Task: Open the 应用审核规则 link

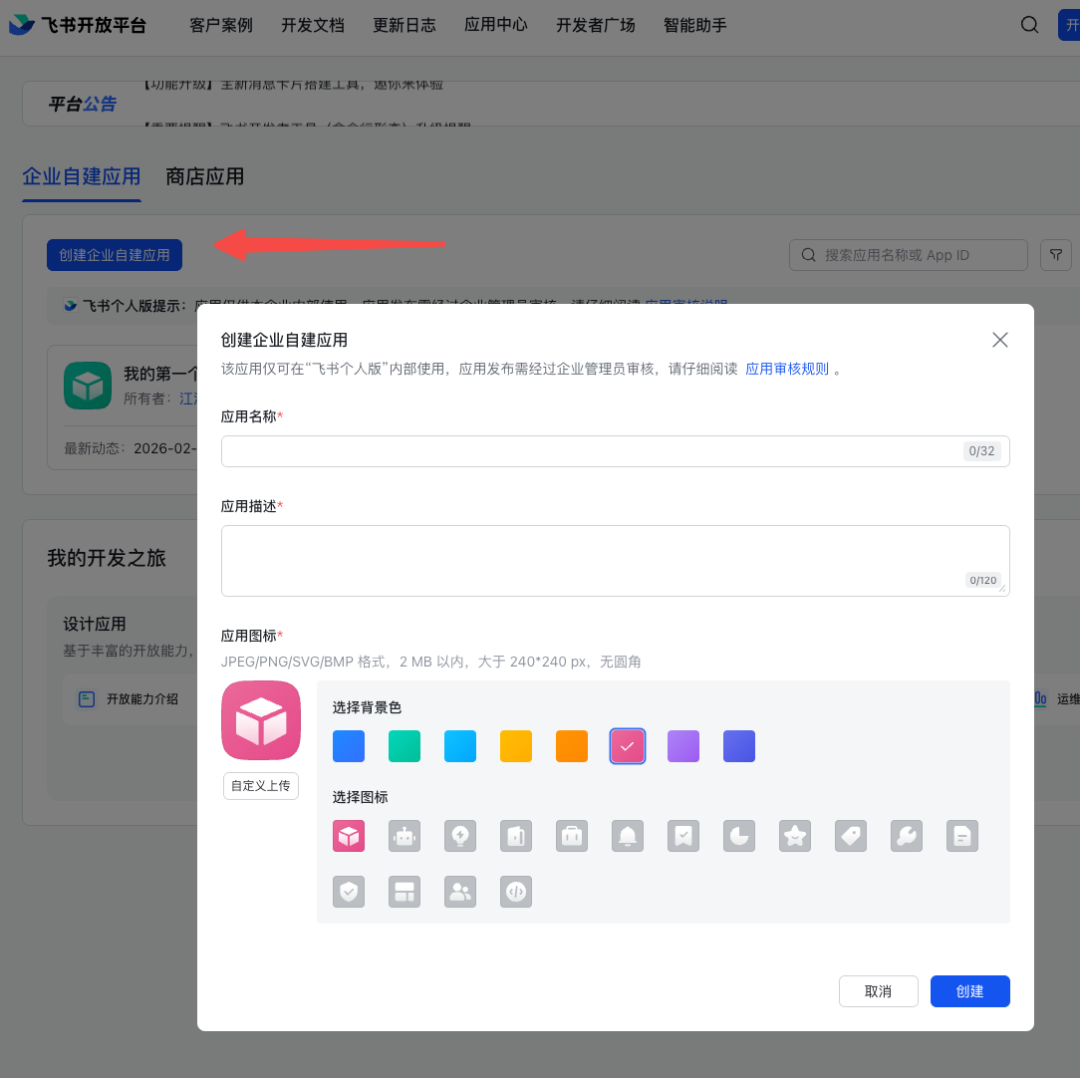Action: pyautogui.click(x=787, y=369)
